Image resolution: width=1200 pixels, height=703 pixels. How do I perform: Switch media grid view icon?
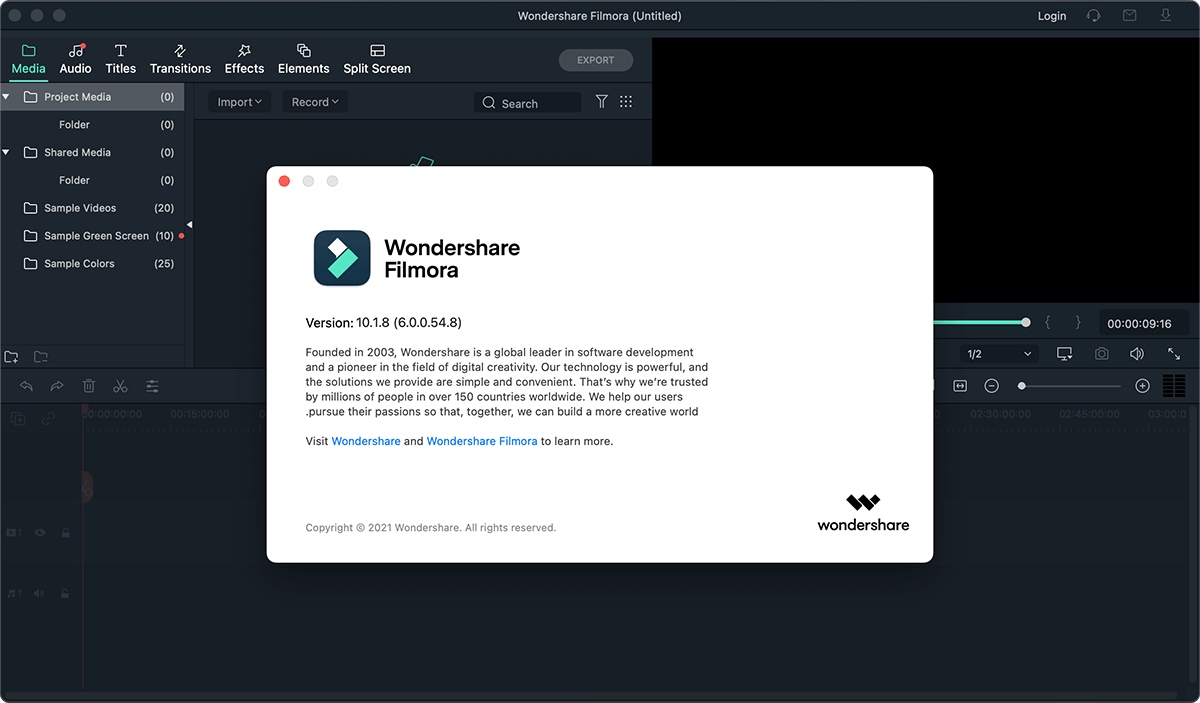tap(626, 102)
